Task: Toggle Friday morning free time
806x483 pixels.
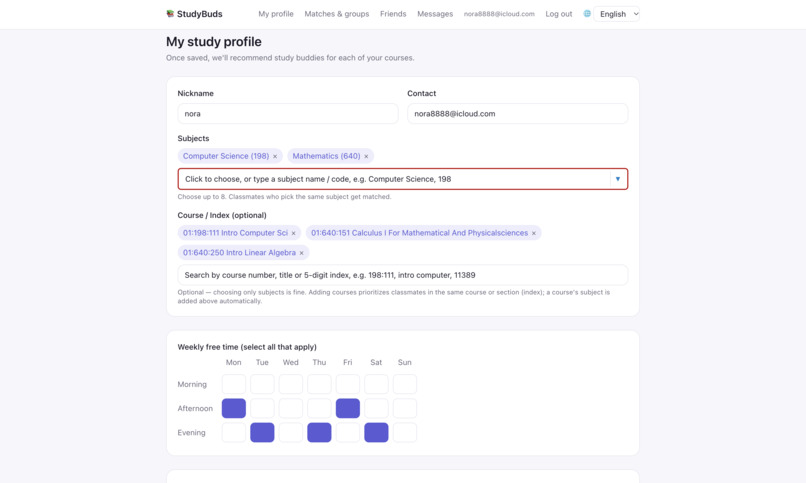Action: [348, 384]
